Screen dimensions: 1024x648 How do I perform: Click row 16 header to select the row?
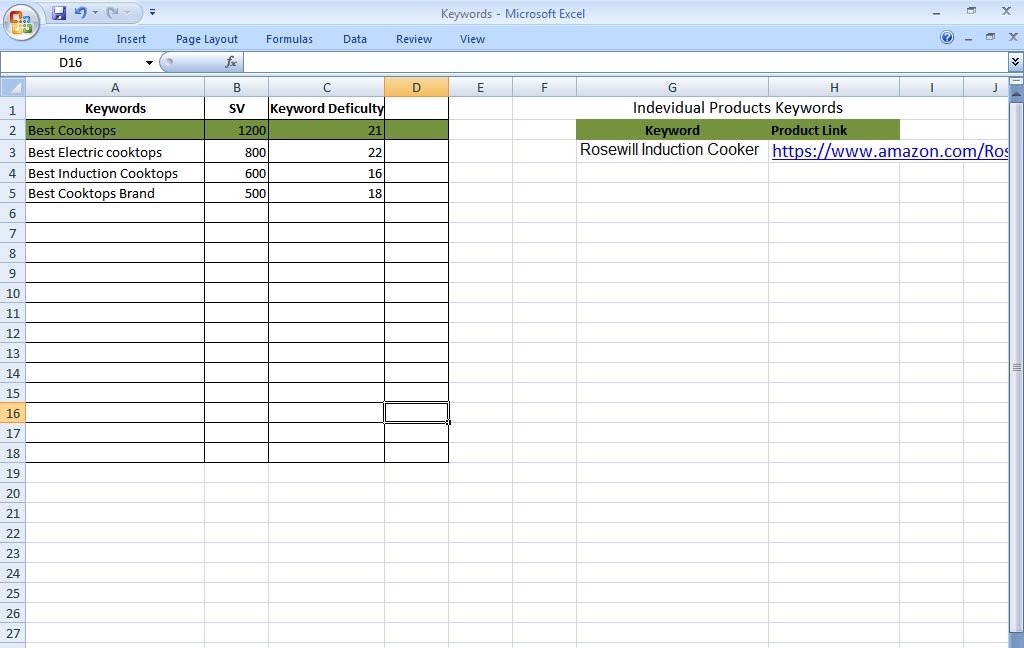12,411
